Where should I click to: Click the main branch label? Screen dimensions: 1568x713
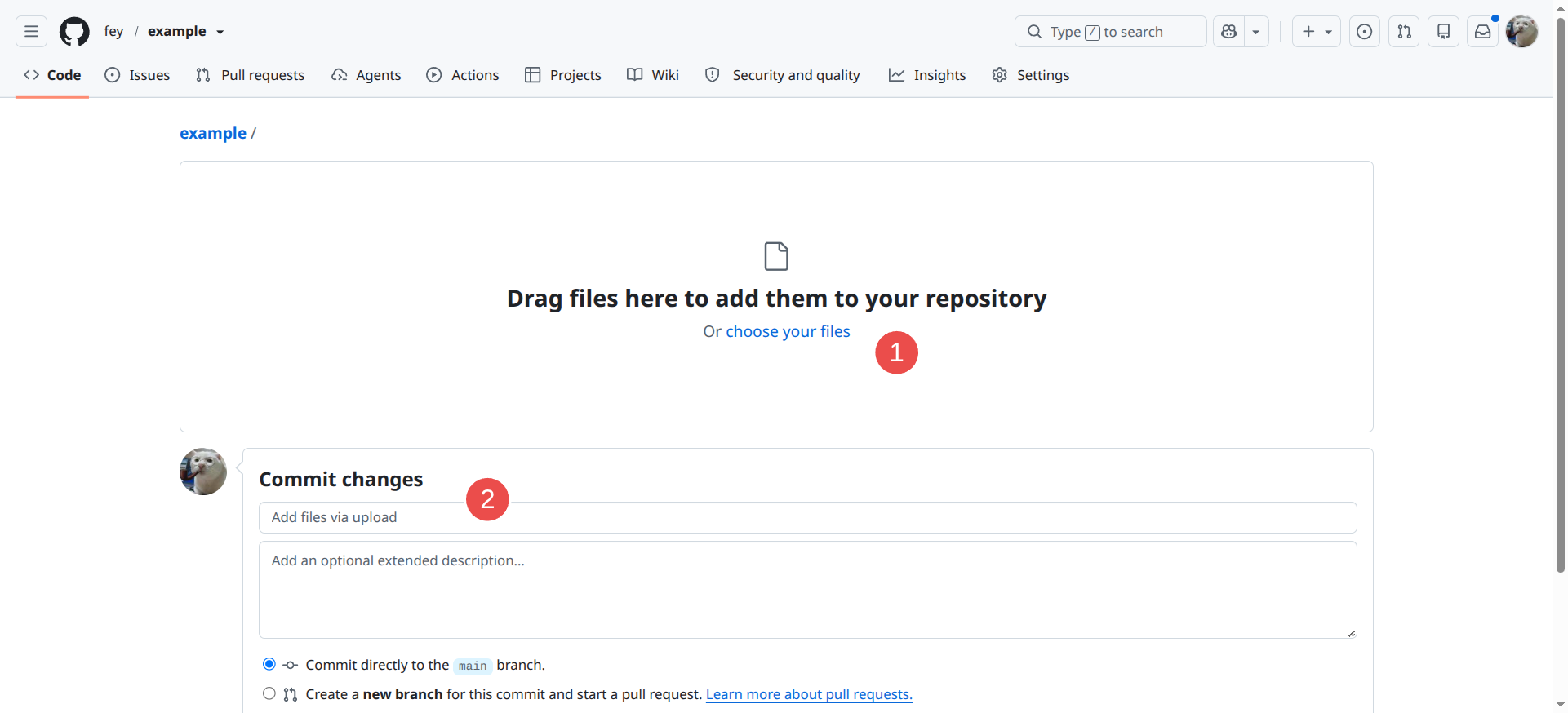(x=473, y=666)
